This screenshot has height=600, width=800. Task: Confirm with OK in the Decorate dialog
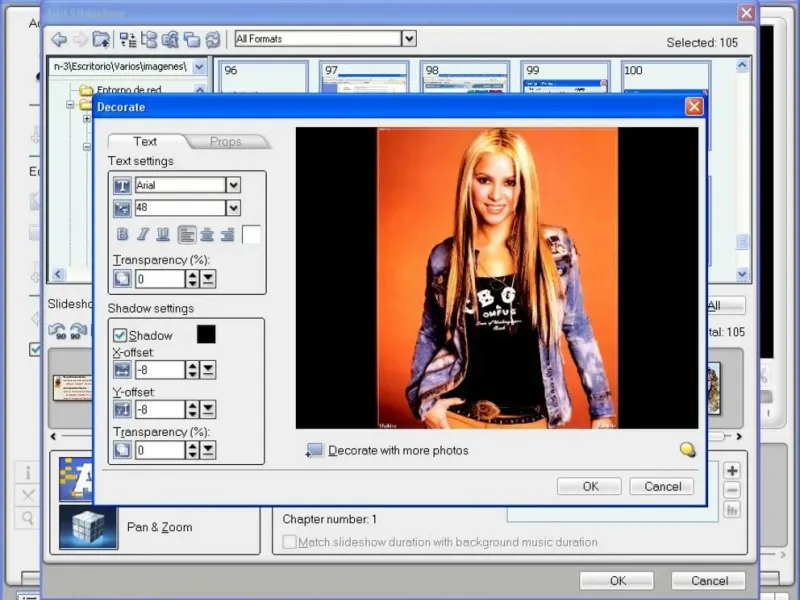pyautogui.click(x=590, y=486)
